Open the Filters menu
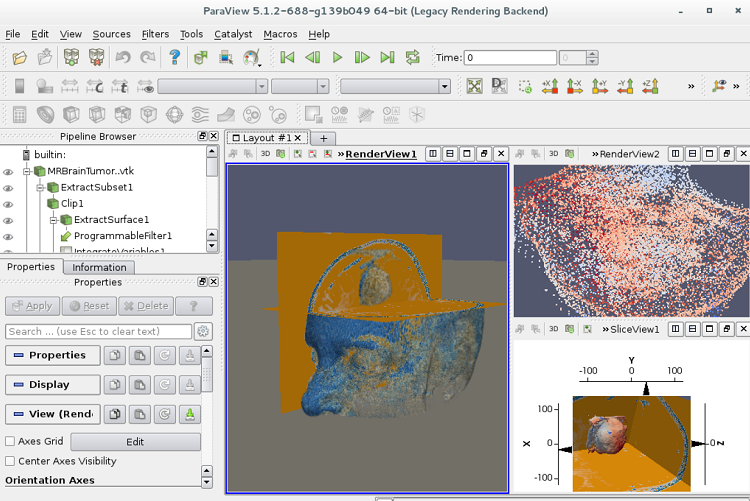This screenshot has width=750, height=501. [155, 34]
